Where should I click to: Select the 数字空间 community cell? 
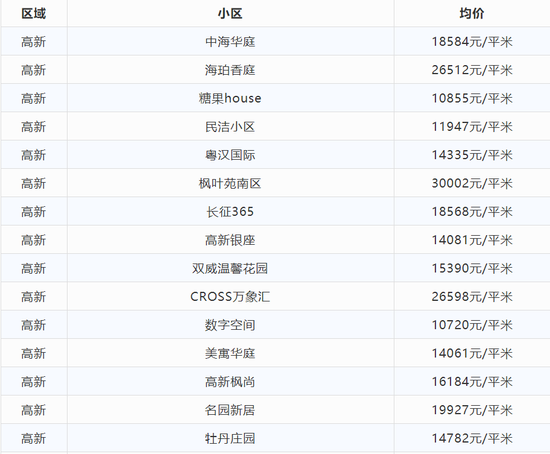(230, 325)
